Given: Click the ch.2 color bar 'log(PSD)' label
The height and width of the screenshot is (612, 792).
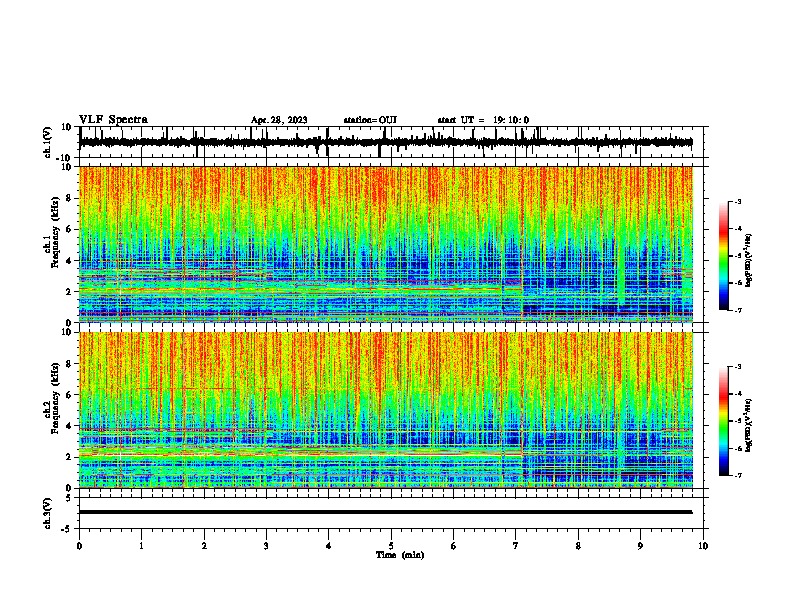Looking at the screenshot, I should click(749, 425).
